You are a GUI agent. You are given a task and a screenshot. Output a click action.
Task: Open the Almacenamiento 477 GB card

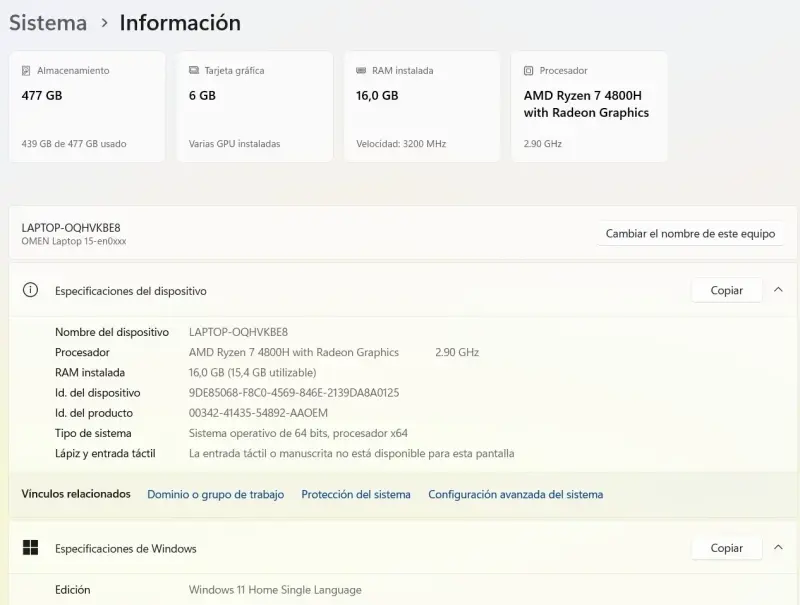tap(87, 107)
